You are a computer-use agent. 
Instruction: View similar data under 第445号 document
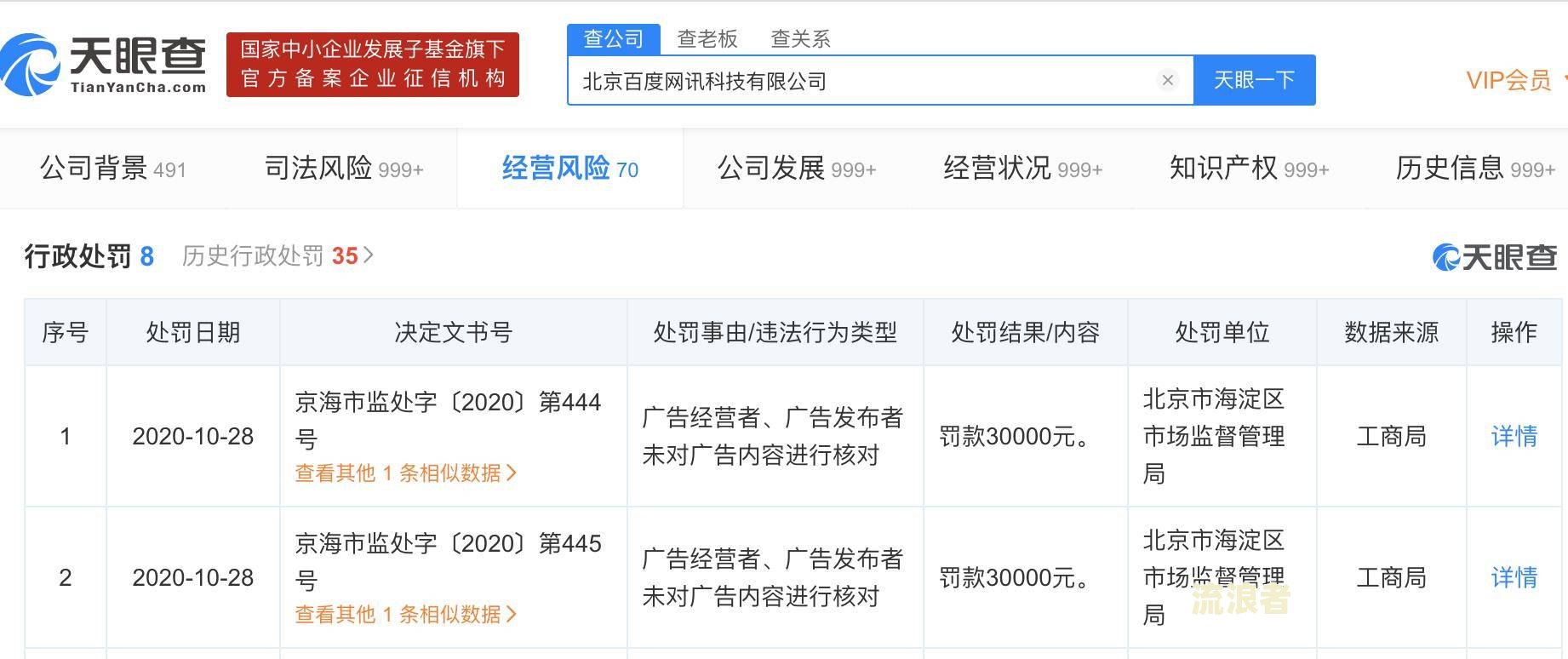coord(406,615)
